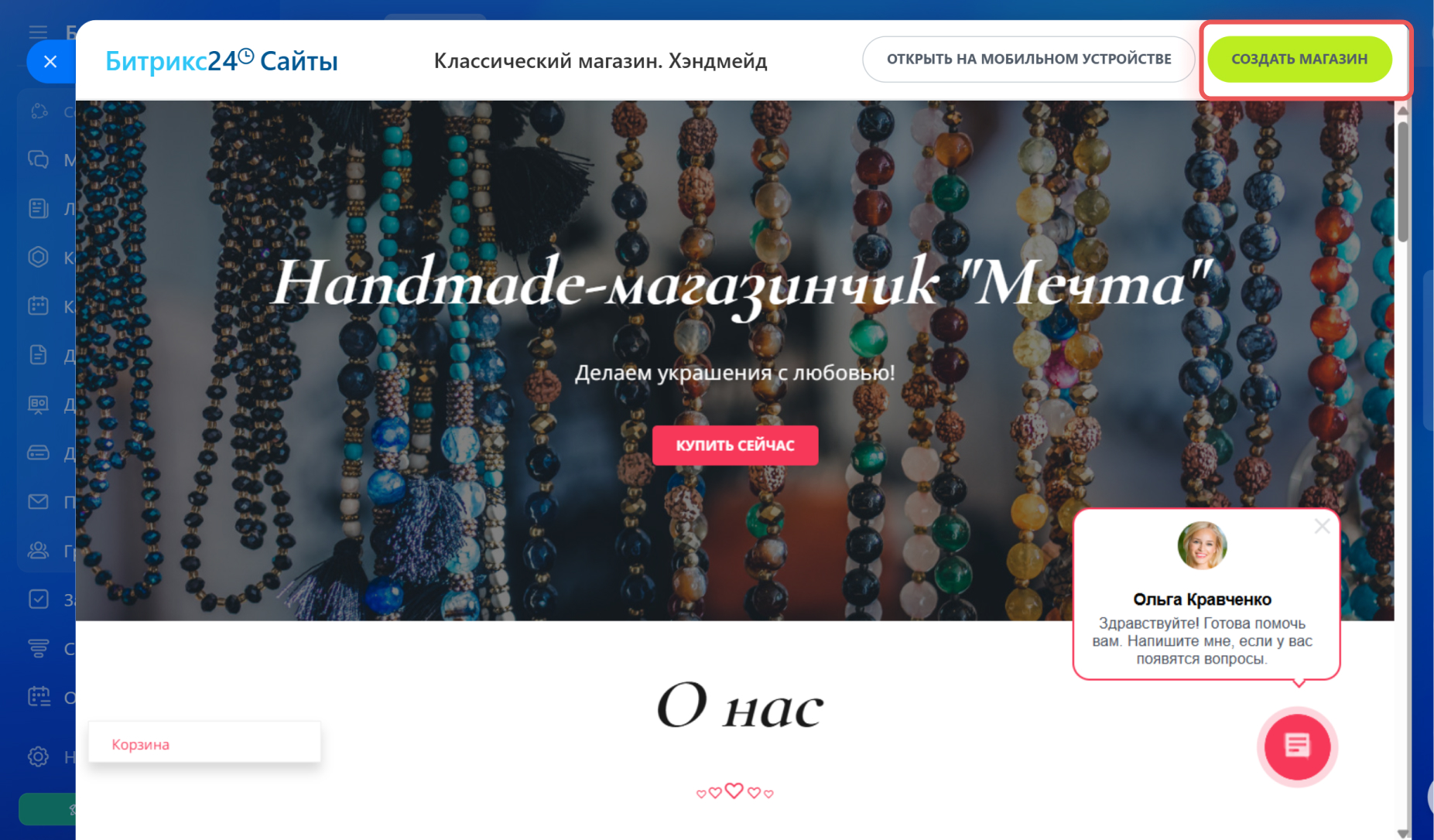
Task: Click the drive disk sidebar icon
Action: coord(38,452)
